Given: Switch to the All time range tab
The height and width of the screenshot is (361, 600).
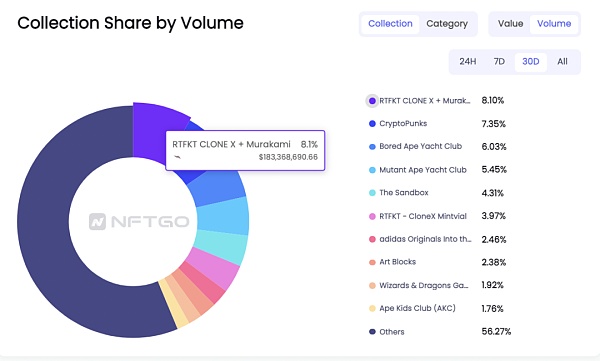Looking at the screenshot, I should [562, 62].
